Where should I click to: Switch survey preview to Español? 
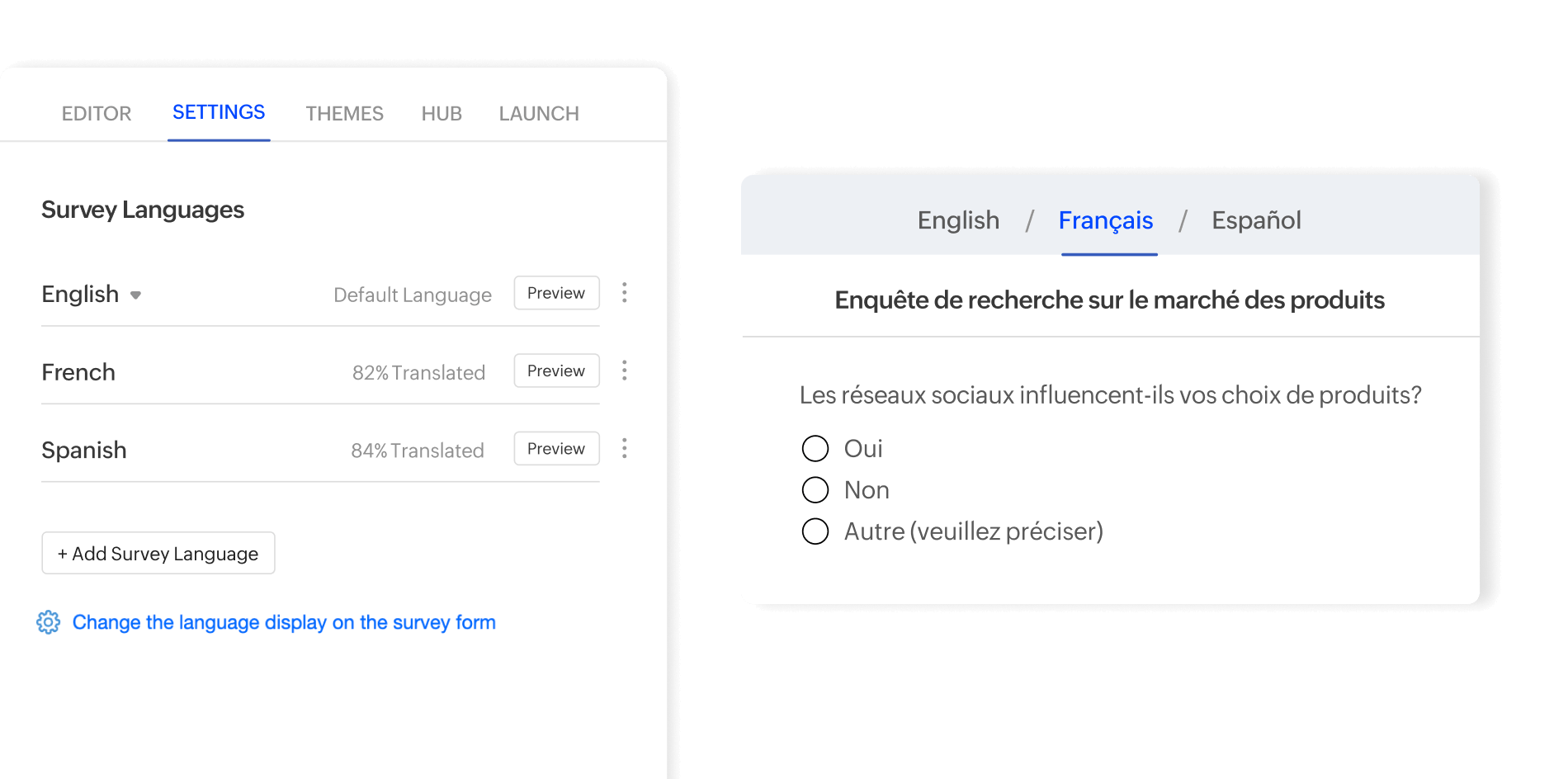1256,220
